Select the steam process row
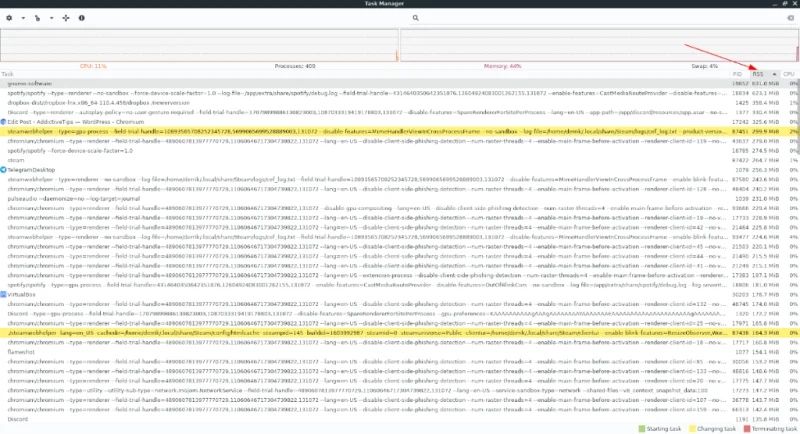Screen dimensions: 800x434 tap(398, 160)
